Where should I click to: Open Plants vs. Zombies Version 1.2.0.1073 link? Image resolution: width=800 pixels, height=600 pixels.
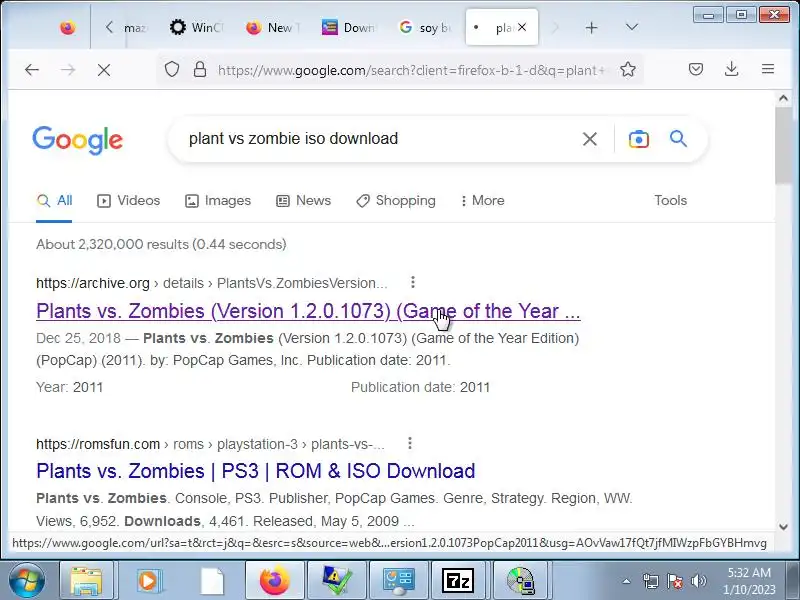tap(308, 311)
